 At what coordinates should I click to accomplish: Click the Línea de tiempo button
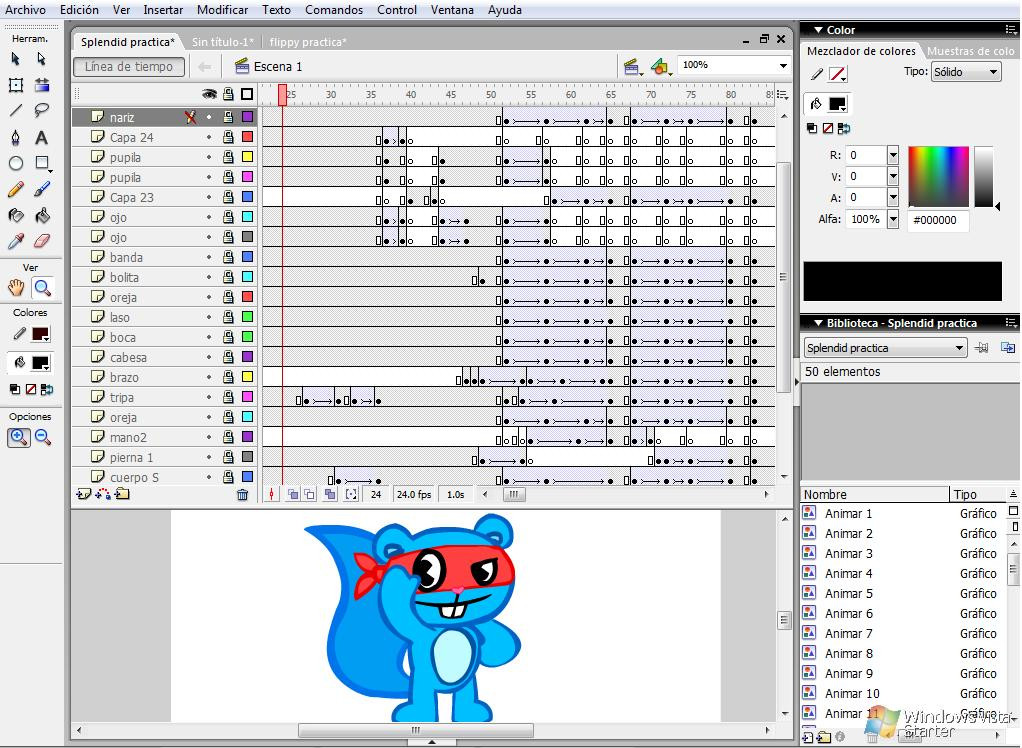128,66
